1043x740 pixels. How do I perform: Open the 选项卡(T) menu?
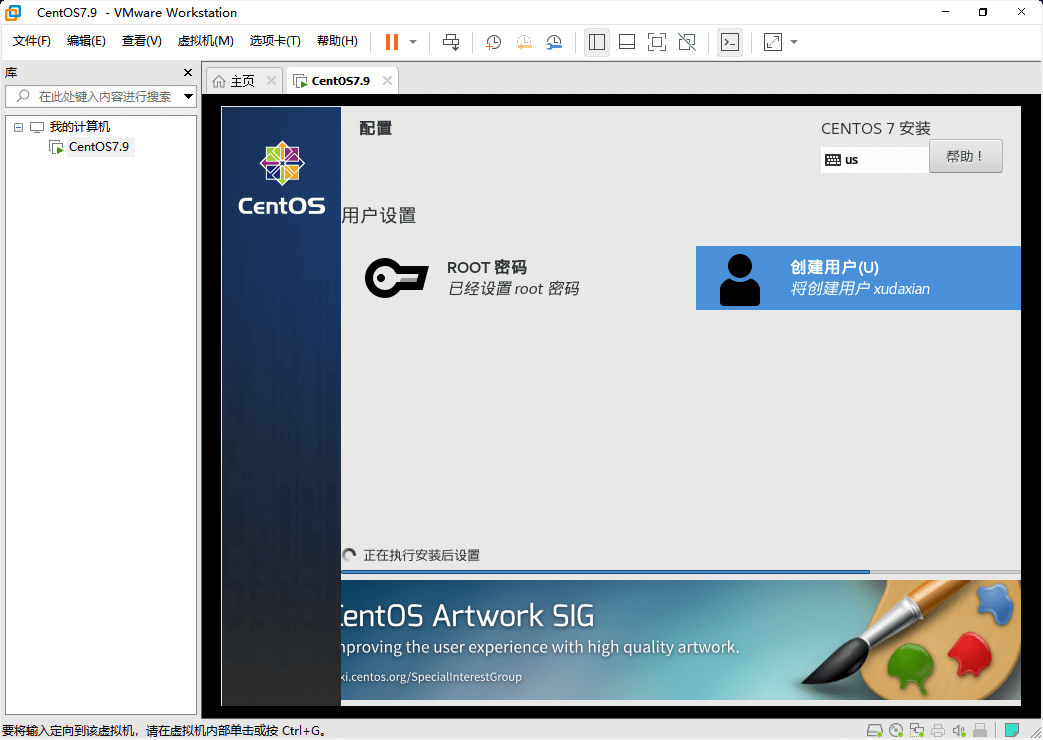[275, 41]
